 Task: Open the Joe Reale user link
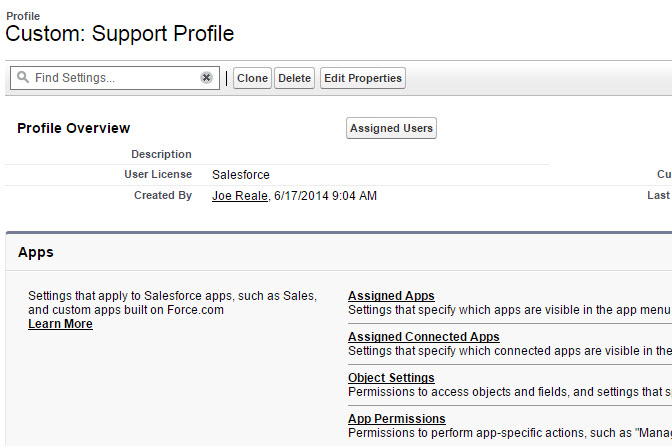coord(240,196)
